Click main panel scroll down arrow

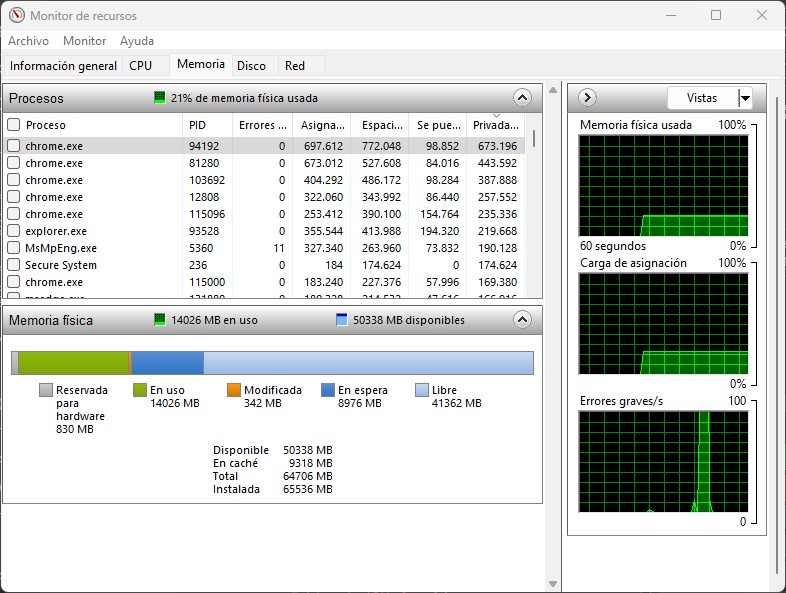coord(553,583)
